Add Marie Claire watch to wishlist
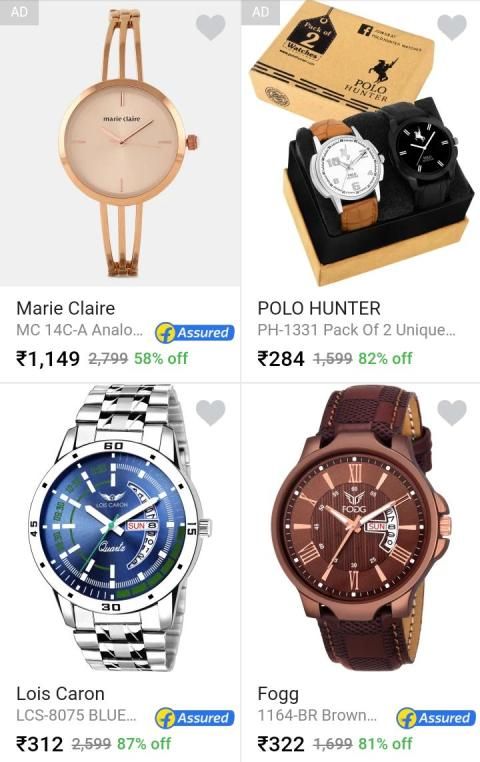 [x=211, y=27]
